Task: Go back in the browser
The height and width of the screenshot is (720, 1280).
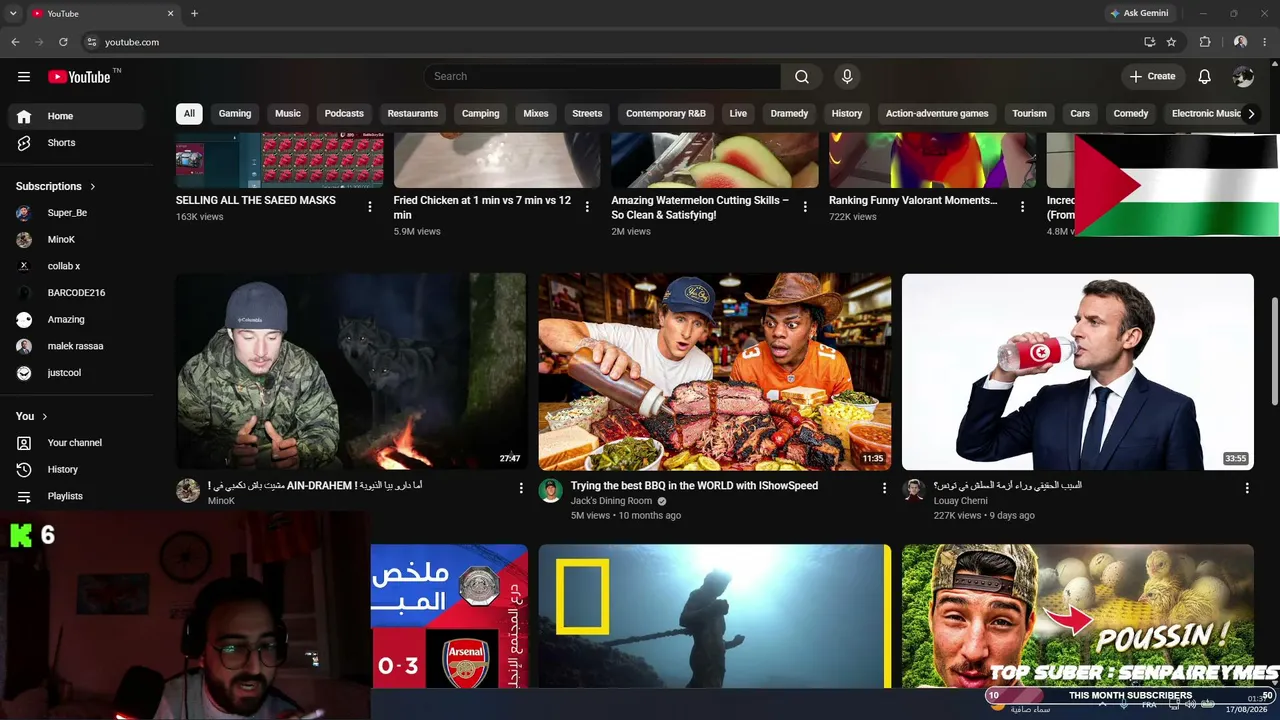Action: coord(15,42)
